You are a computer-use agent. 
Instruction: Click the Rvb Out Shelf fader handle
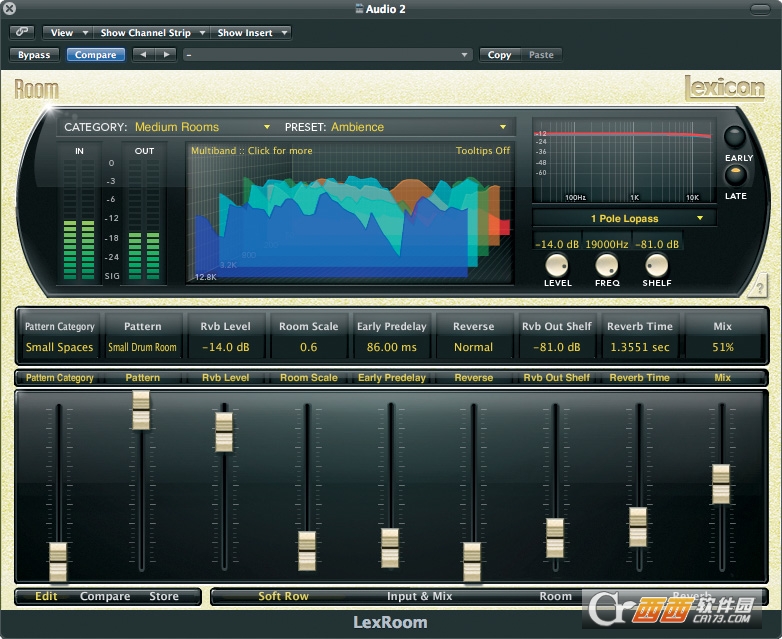pos(555,538)
